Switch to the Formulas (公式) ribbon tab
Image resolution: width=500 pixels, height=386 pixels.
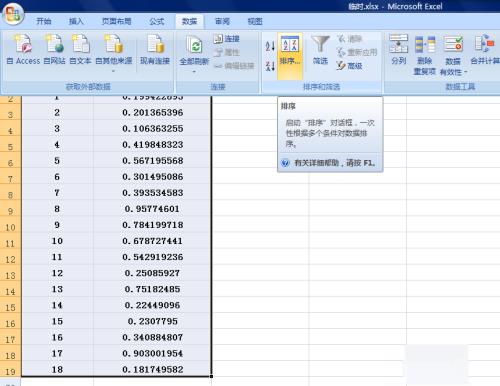point(156,22)
